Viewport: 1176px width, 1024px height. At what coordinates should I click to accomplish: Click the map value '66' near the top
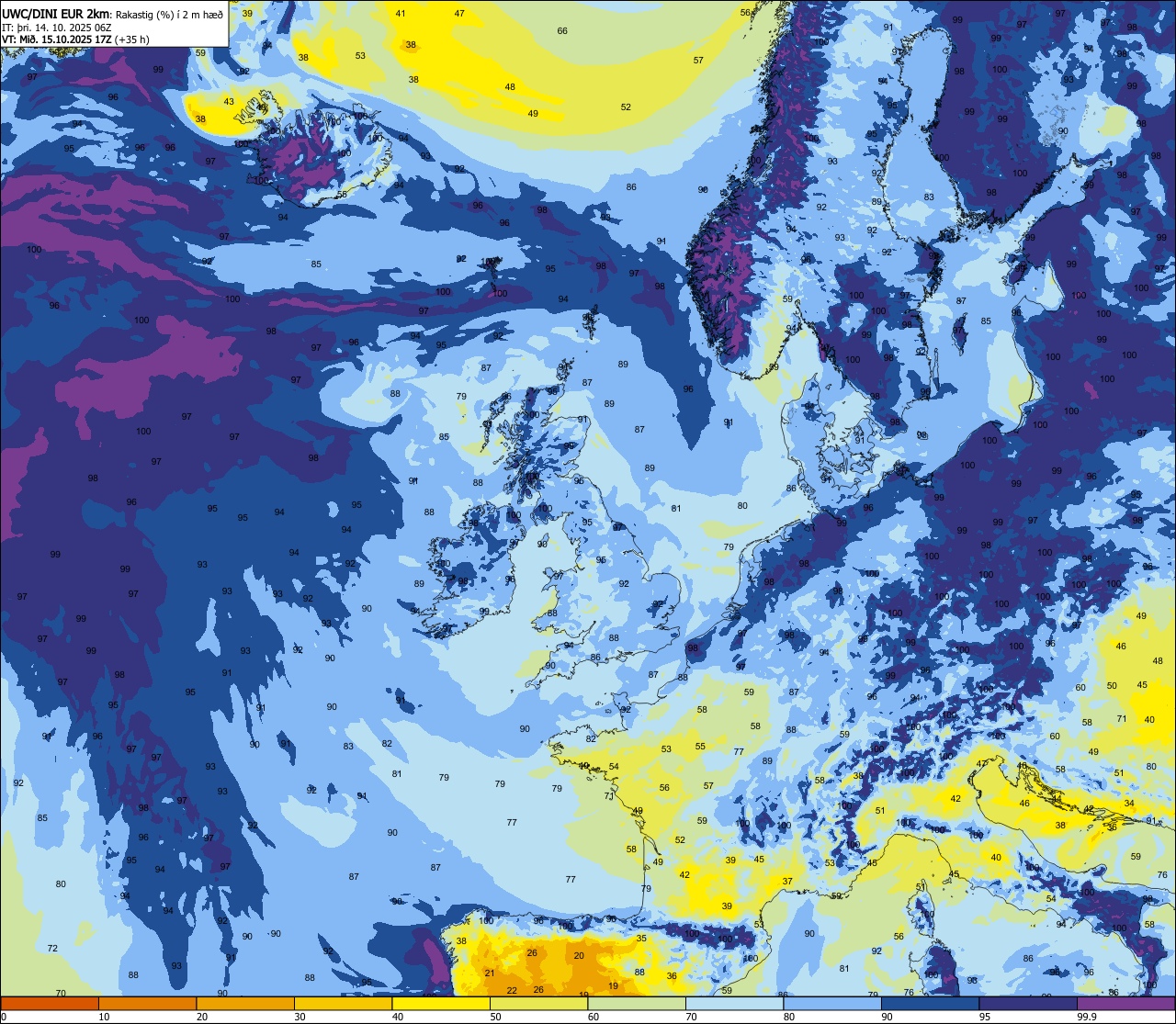pyautogui.click(x=562, y=30)
